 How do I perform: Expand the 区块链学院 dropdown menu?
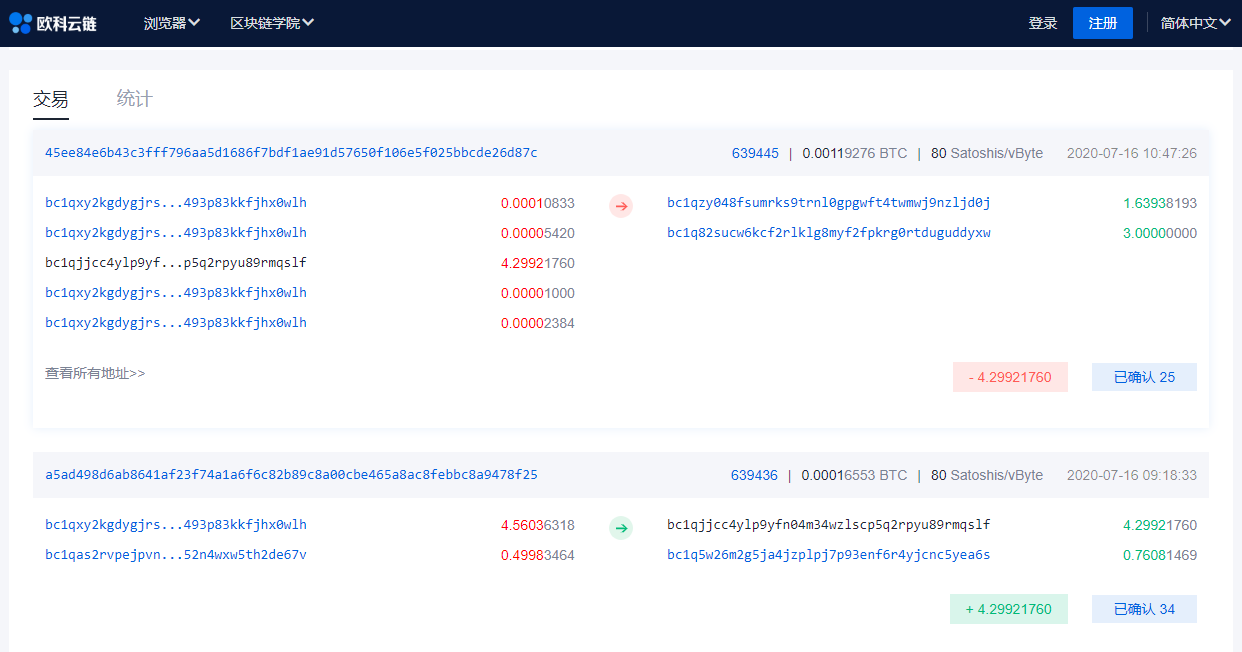[272, 23]
